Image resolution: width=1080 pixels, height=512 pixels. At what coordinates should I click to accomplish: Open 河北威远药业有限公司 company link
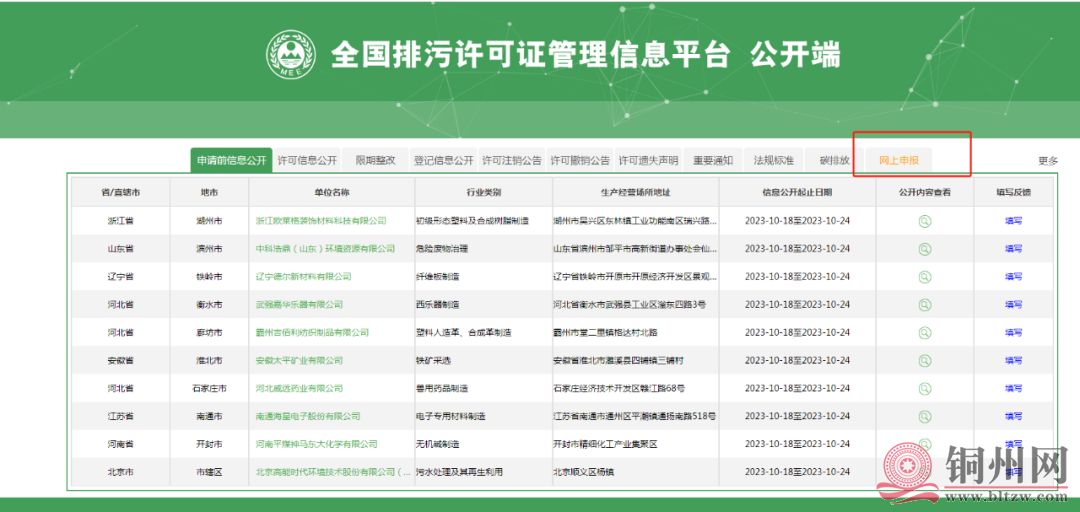pos(299,389)
